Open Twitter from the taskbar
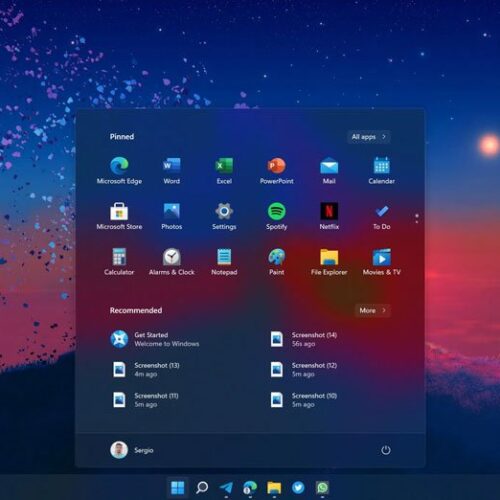This screenshot has height=500, width=500. click(x=298, y=488)
